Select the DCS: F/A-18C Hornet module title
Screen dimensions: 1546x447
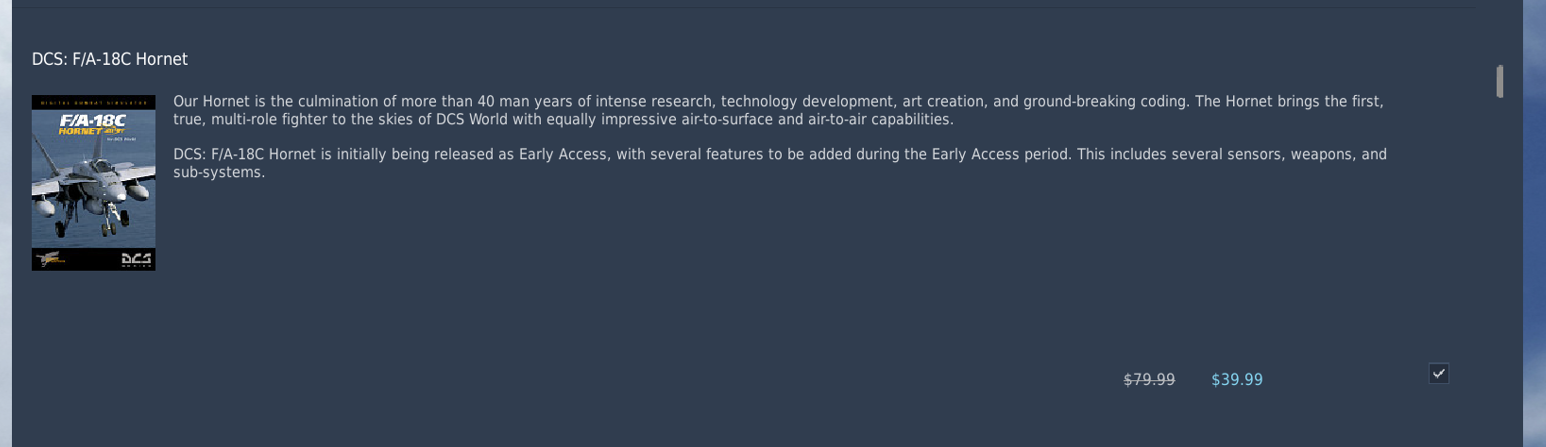coord(110,59)
